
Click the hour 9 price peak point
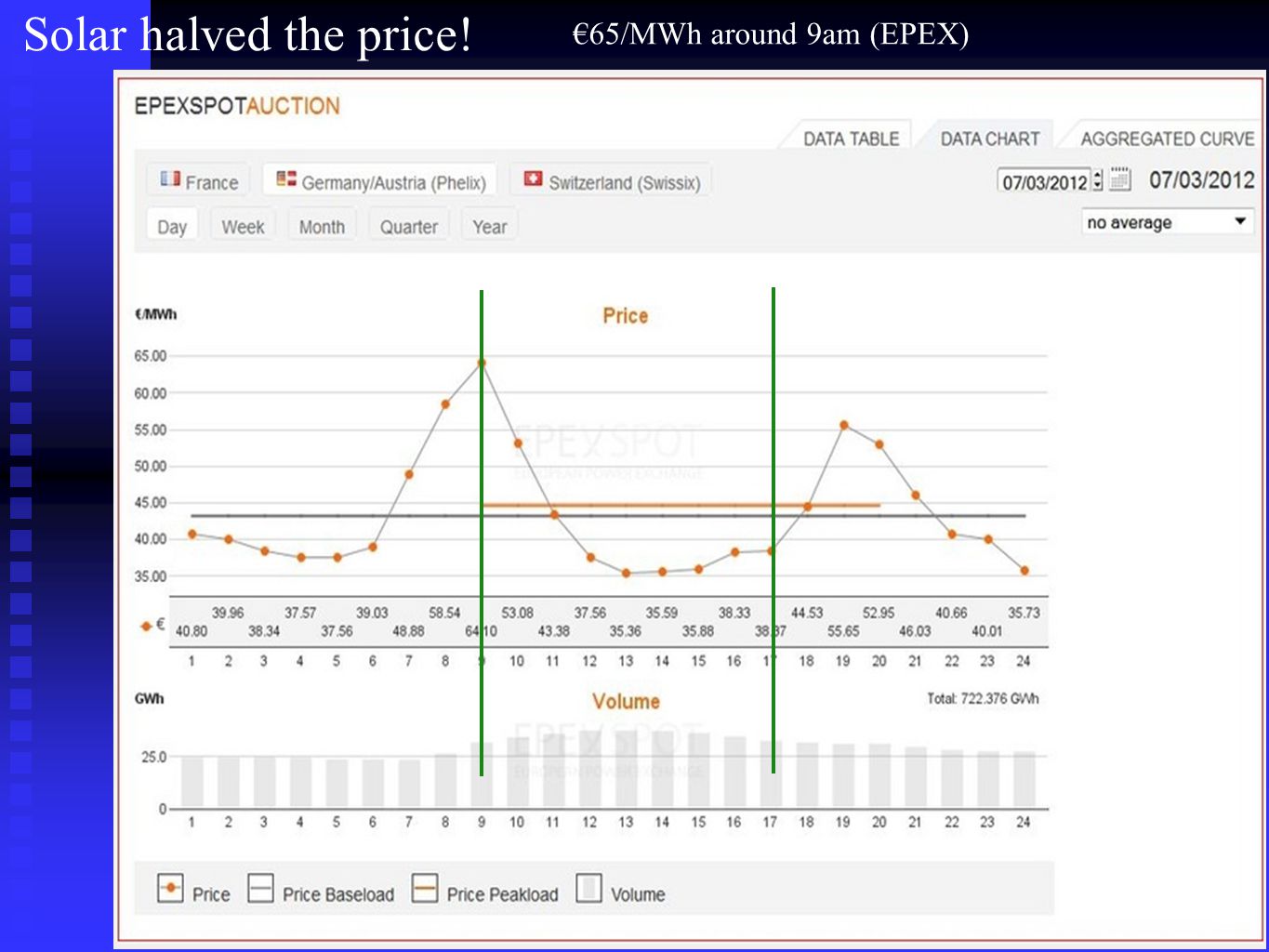tap(482, 363)
